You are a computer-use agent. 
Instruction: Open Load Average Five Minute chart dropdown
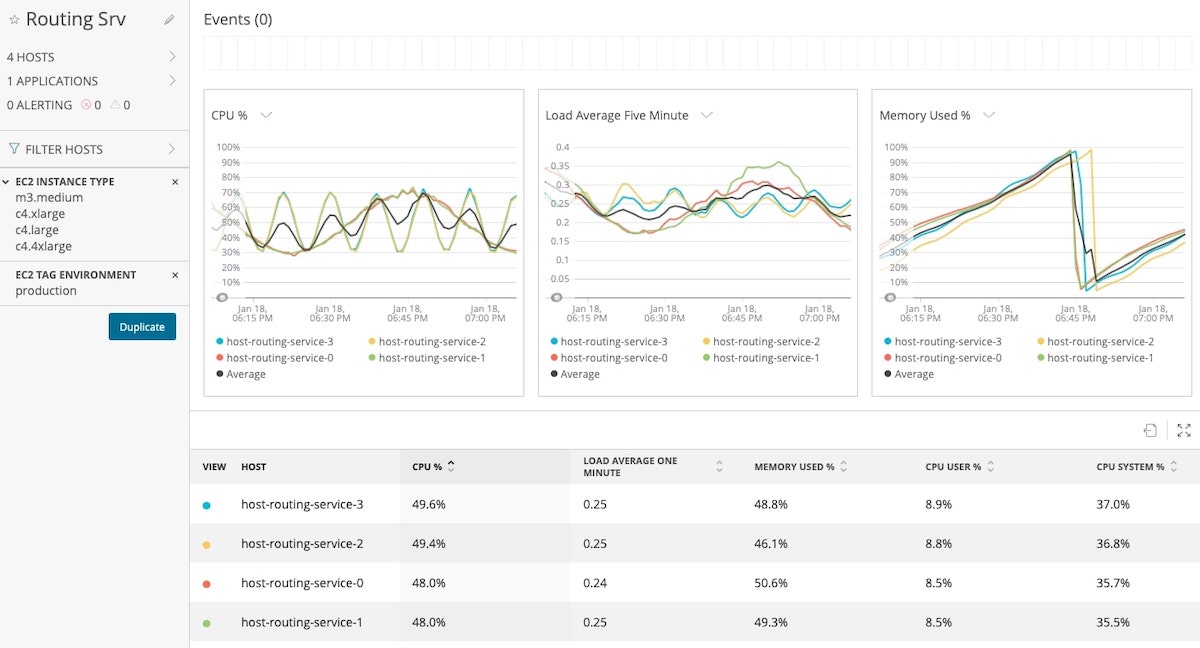tap(707, 115)
